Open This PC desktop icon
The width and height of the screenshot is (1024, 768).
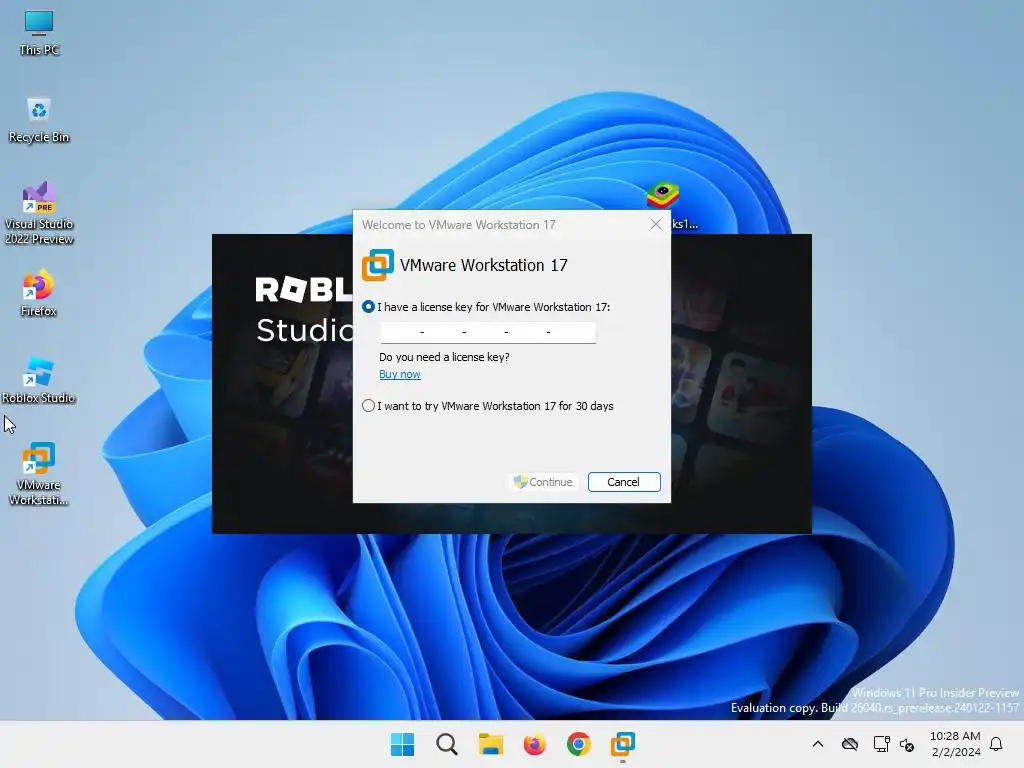pyautogui.click(x=39, y=33)
